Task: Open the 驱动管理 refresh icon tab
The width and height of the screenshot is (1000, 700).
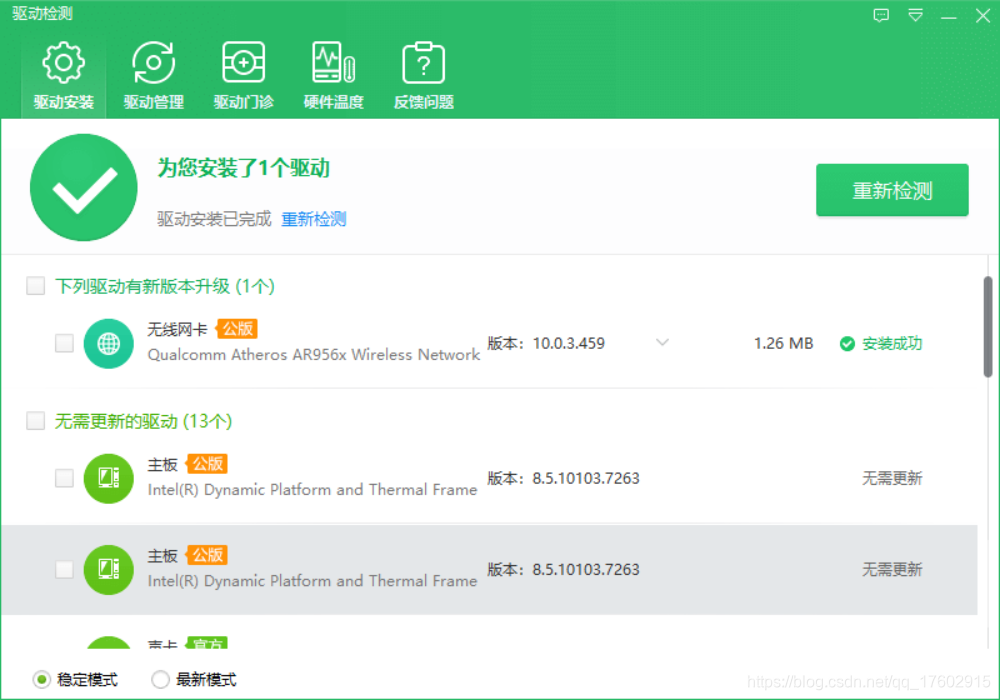Action: 154,75
